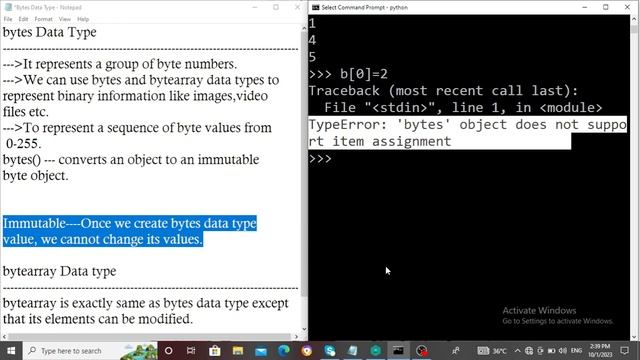Viewport: 640px width, 360px height.
Task: Open Notepad Format menu
Action: point(43,19)
